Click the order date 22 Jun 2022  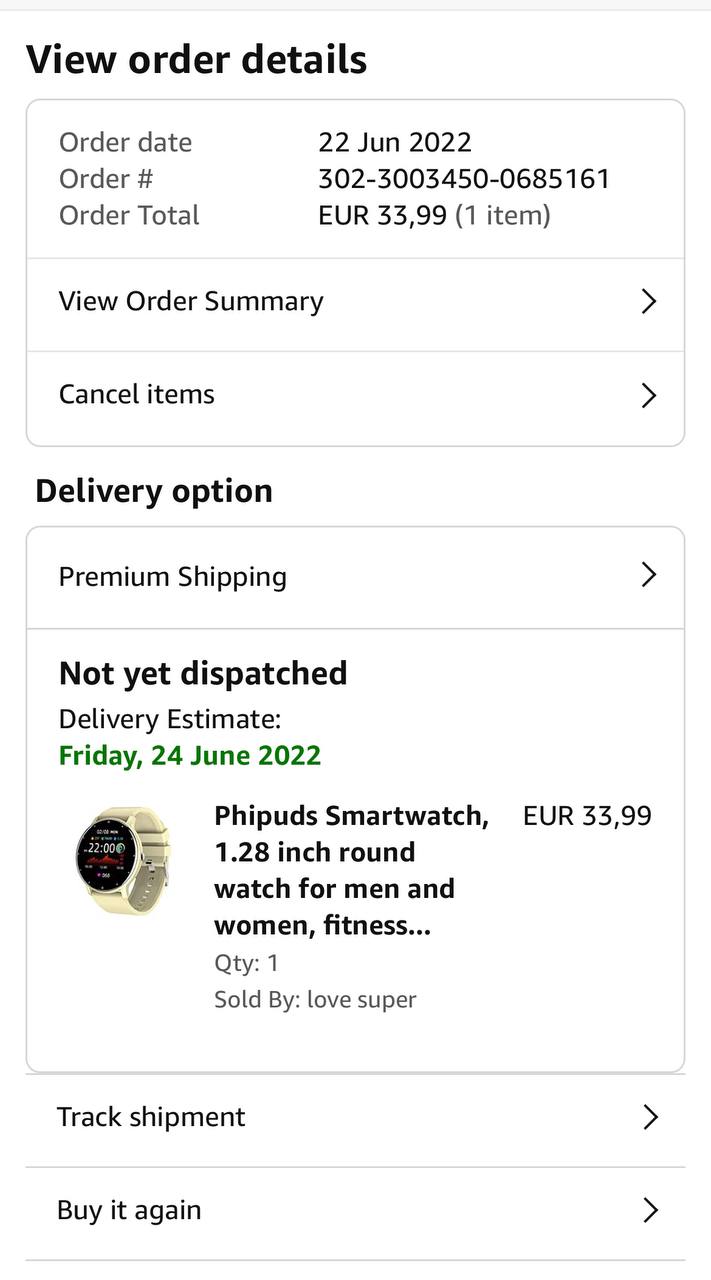tap(395, 142)
